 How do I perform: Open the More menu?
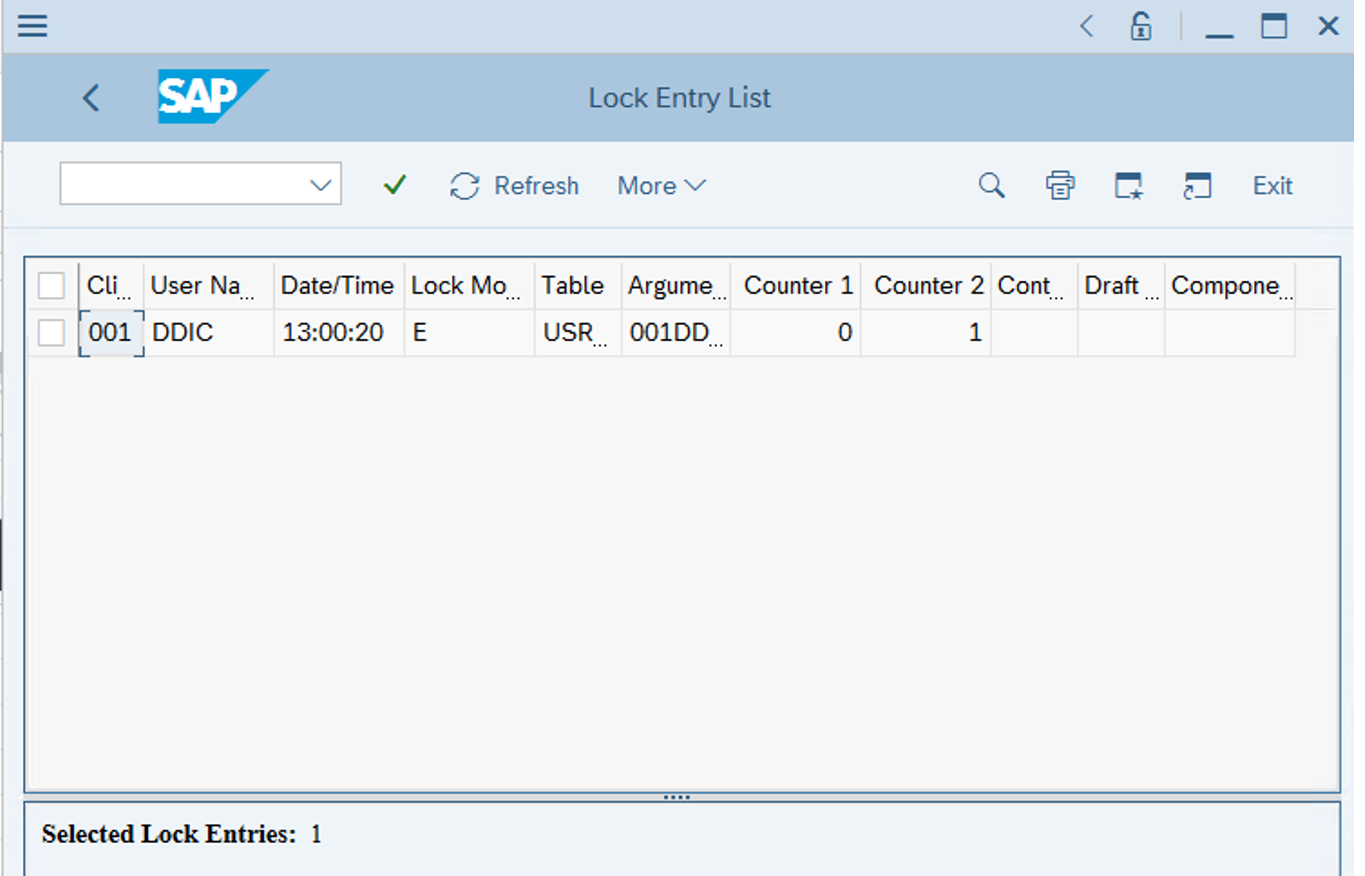(x=659, y=186)
